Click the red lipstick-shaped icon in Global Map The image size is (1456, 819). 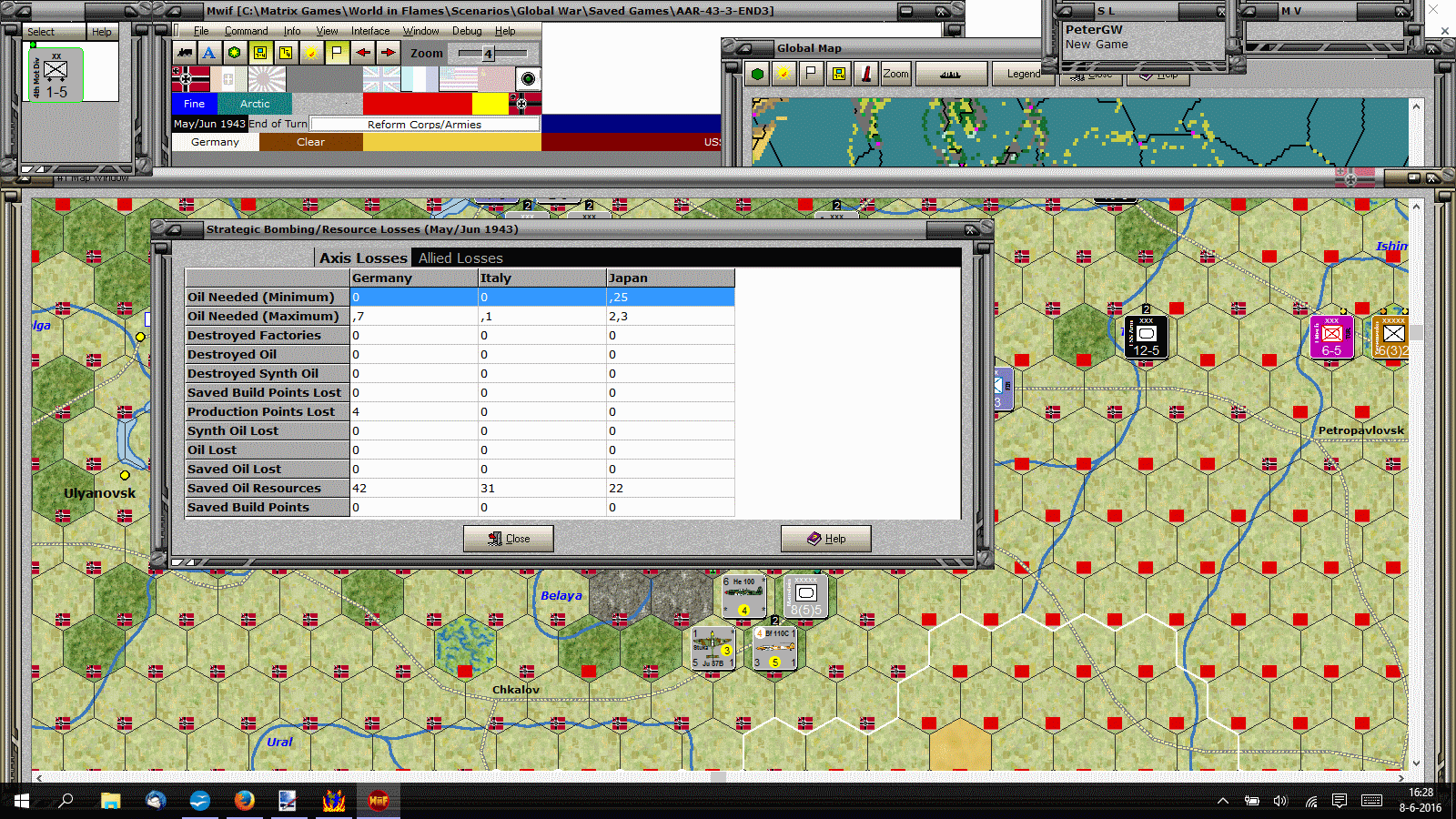[x=866, y=74]
